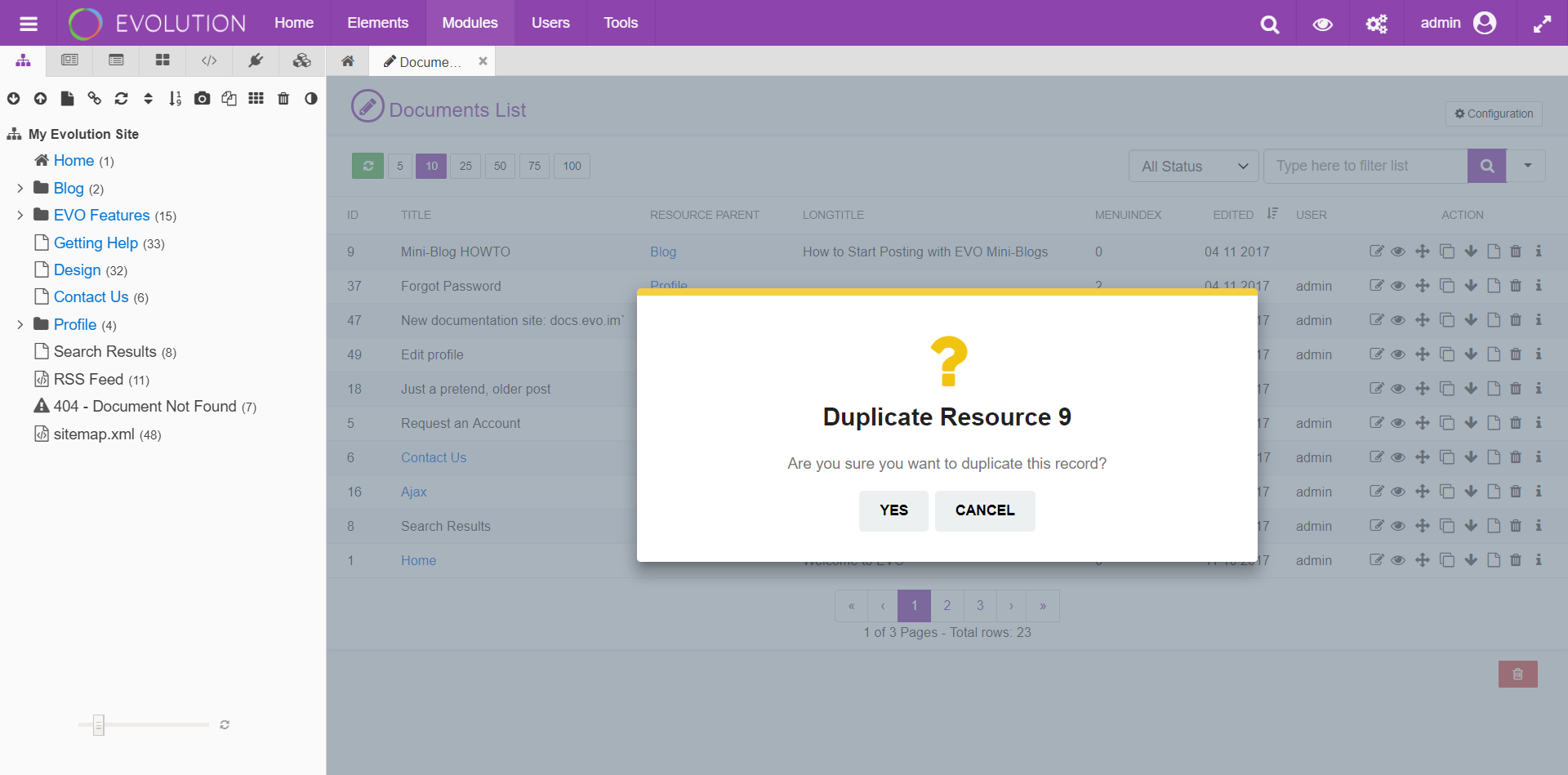Confirm duplication by clicking YES
Screen dimensions: 1568x775
tap(893, 510)
